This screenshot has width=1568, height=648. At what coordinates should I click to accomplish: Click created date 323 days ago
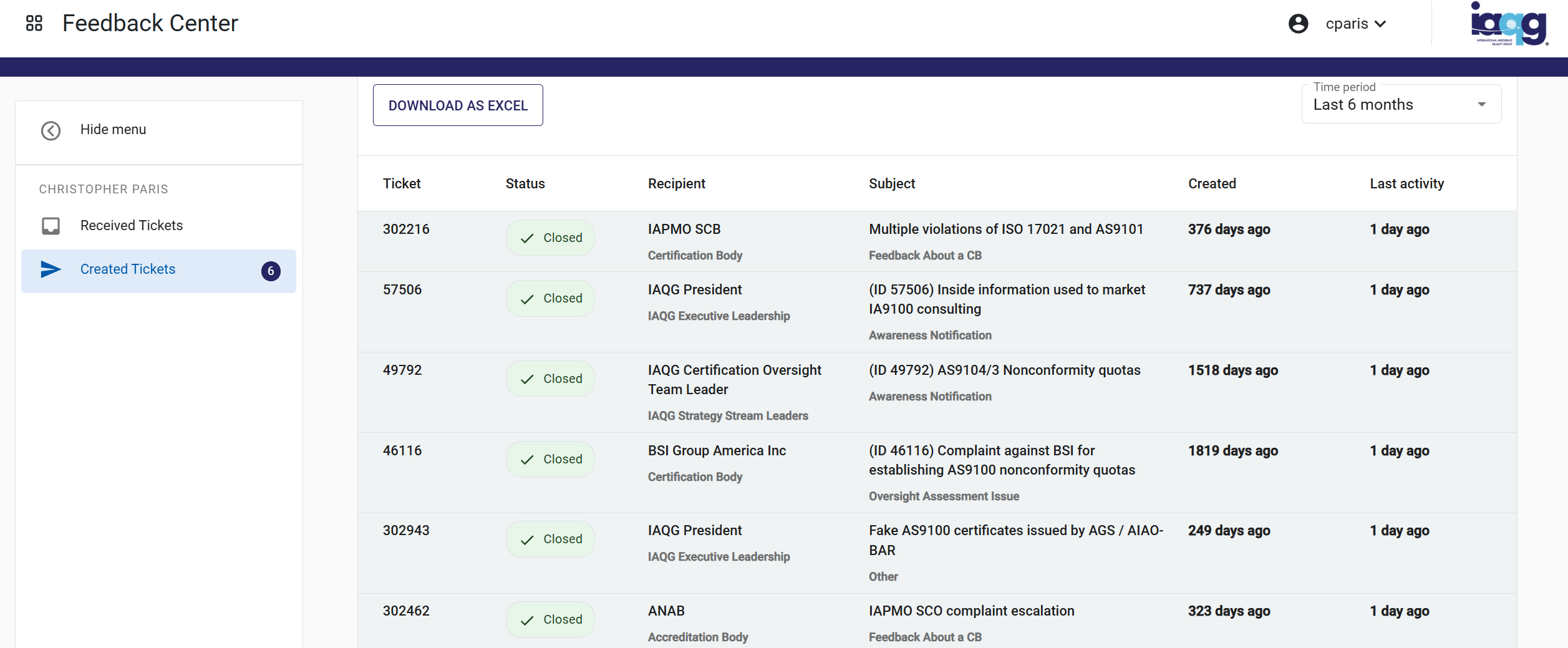pos(1229,611)
